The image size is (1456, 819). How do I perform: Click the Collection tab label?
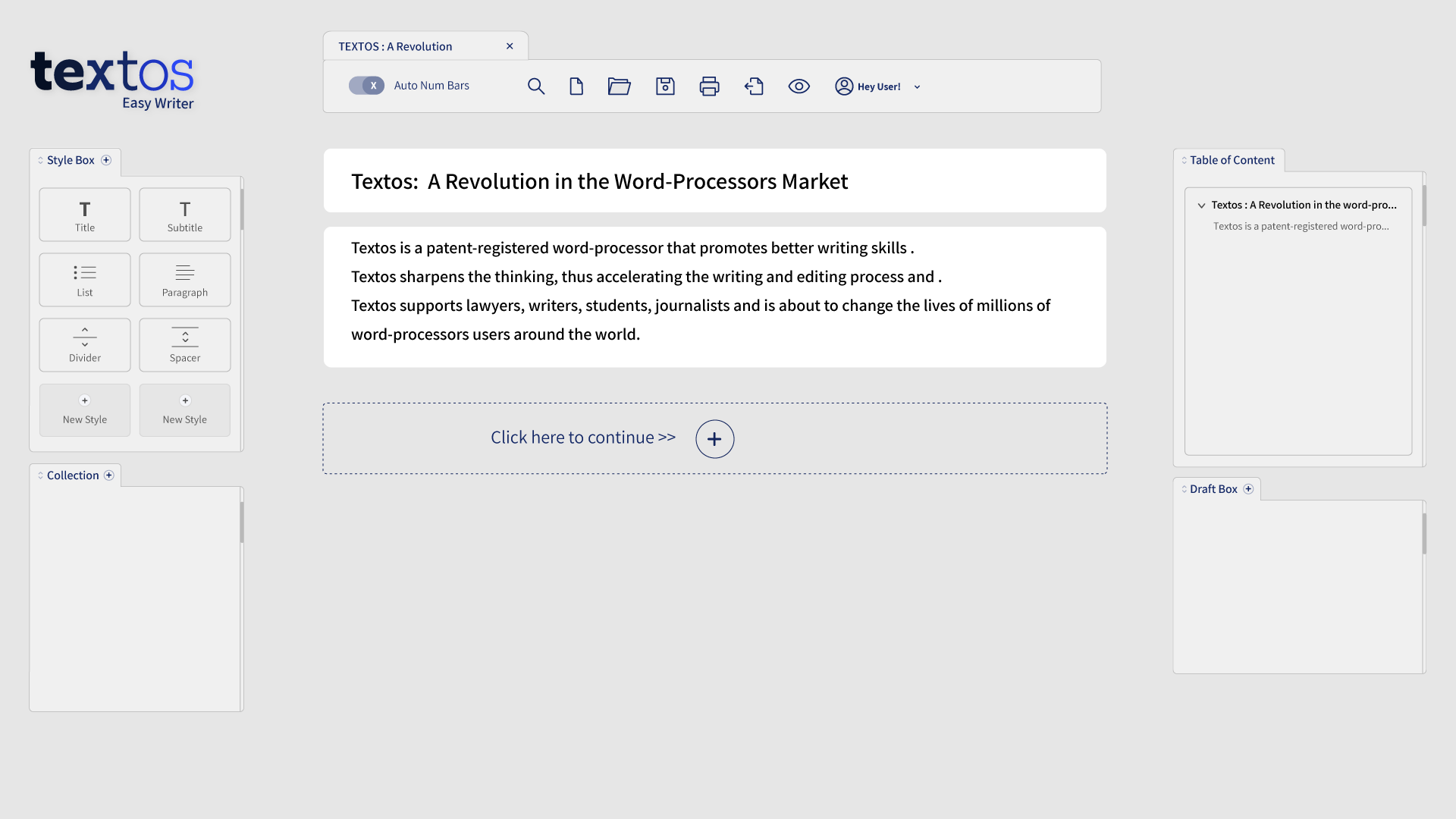(x=73, y=475)
